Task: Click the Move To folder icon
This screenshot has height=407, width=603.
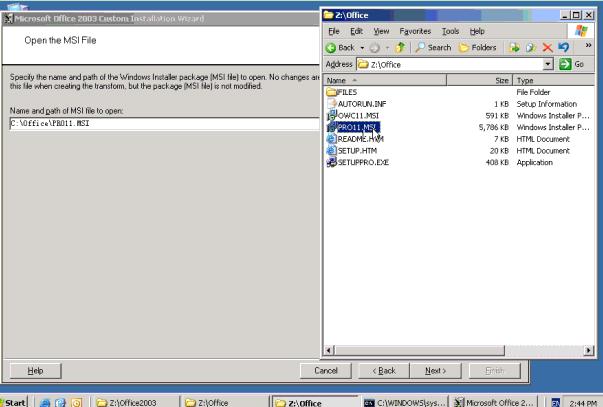Action: click(x=514, y=48)
